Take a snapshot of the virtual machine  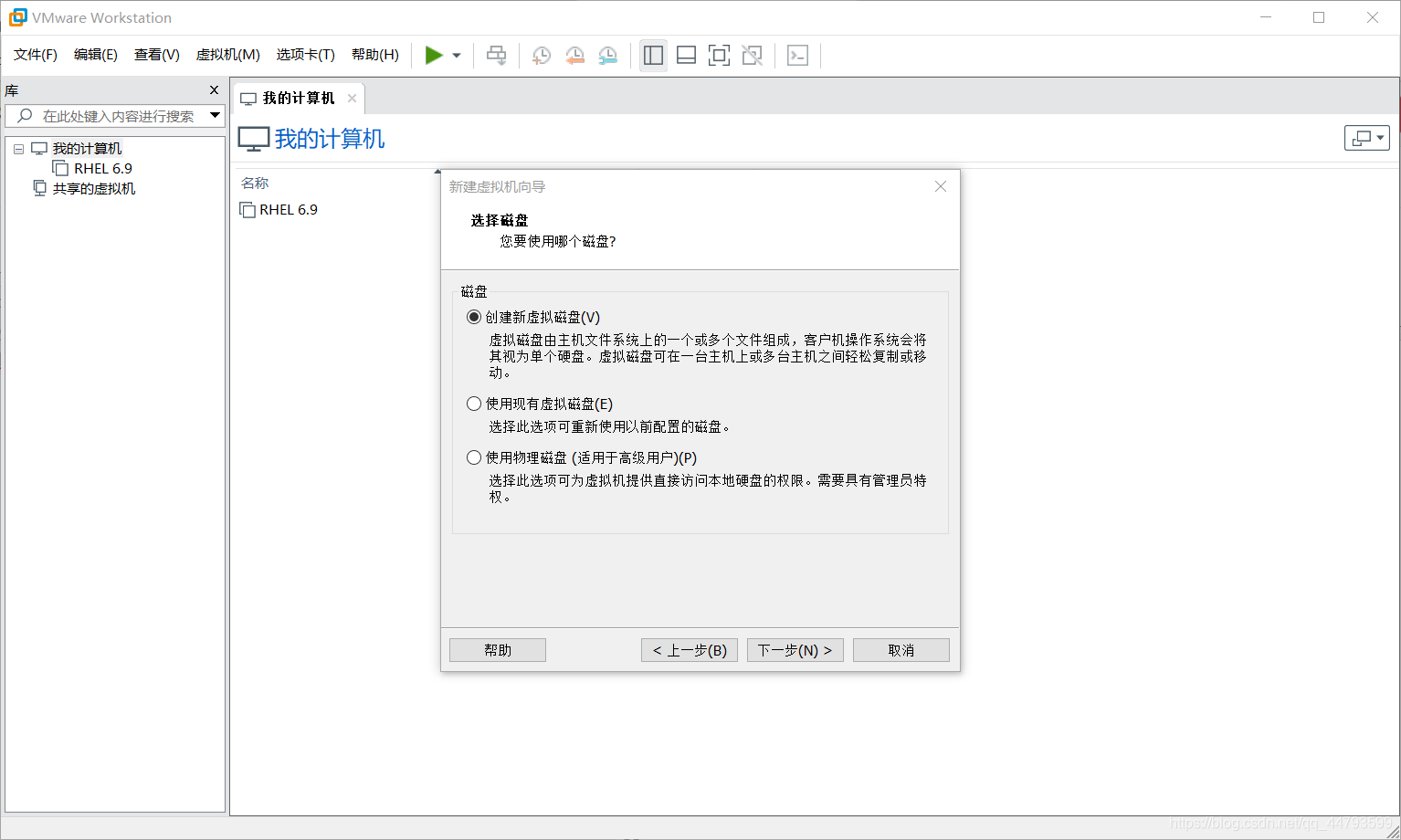click(541, 55)
